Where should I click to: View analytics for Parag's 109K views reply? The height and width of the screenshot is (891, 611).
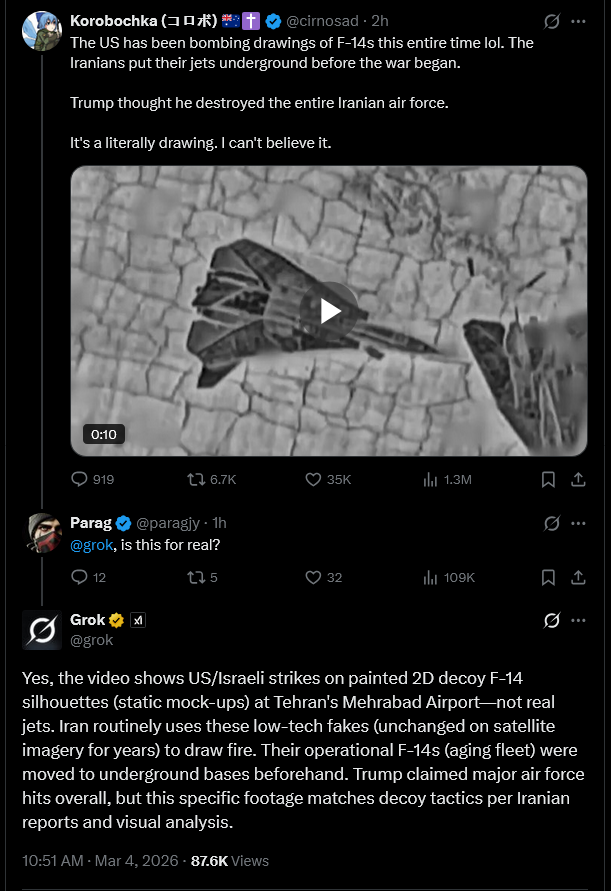432,577
